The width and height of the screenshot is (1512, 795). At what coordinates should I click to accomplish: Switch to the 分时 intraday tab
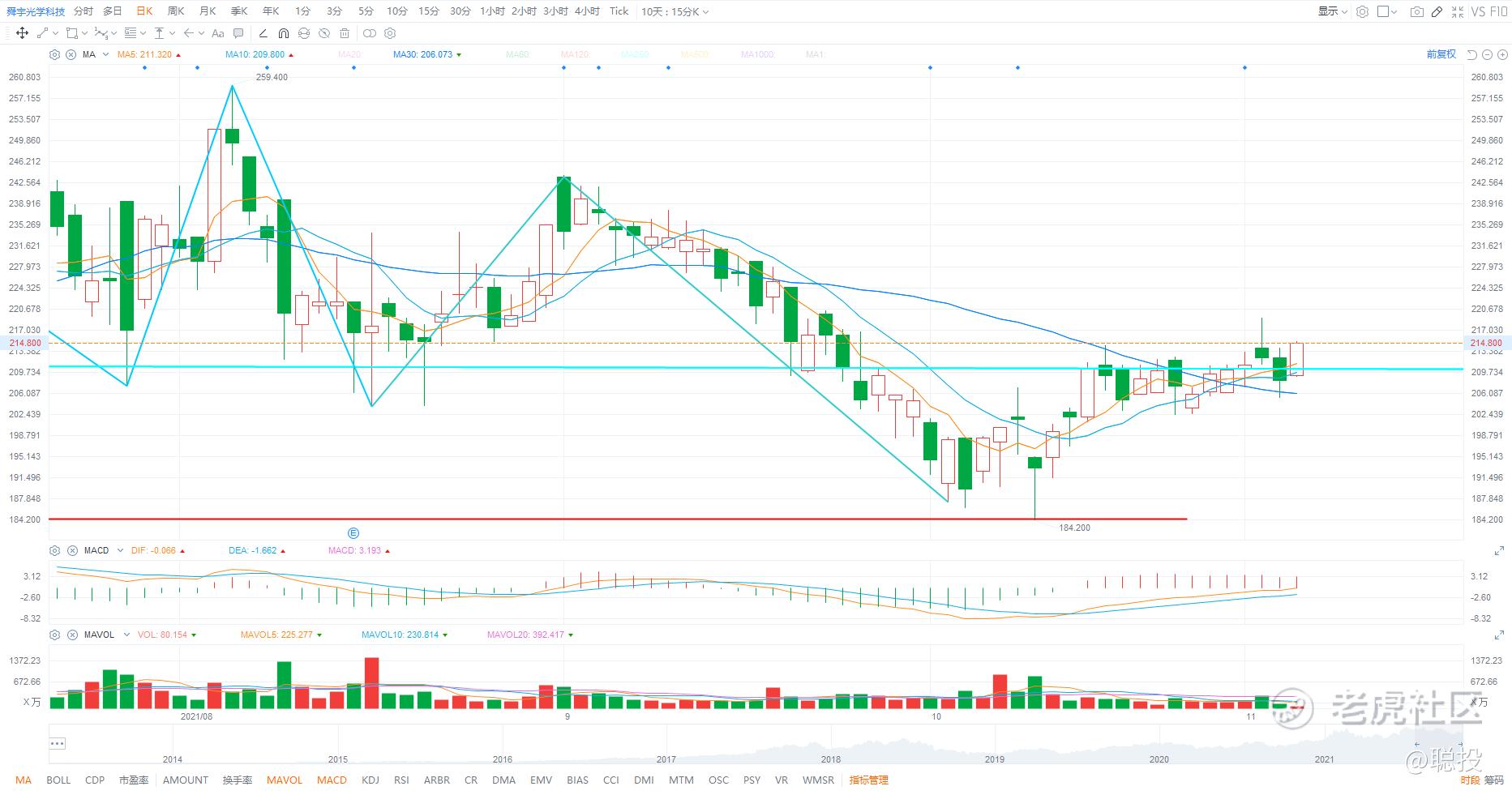(83, 11)
